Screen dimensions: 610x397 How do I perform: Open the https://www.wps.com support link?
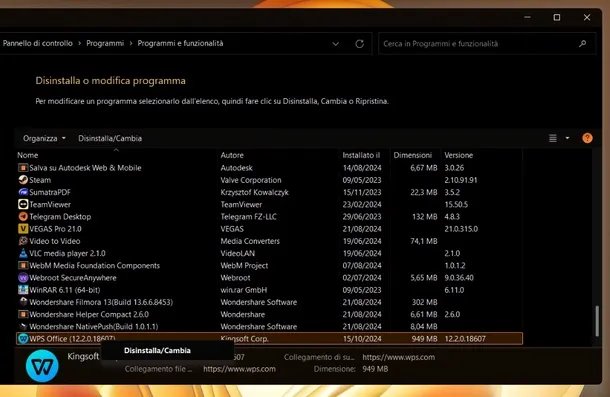399,357
